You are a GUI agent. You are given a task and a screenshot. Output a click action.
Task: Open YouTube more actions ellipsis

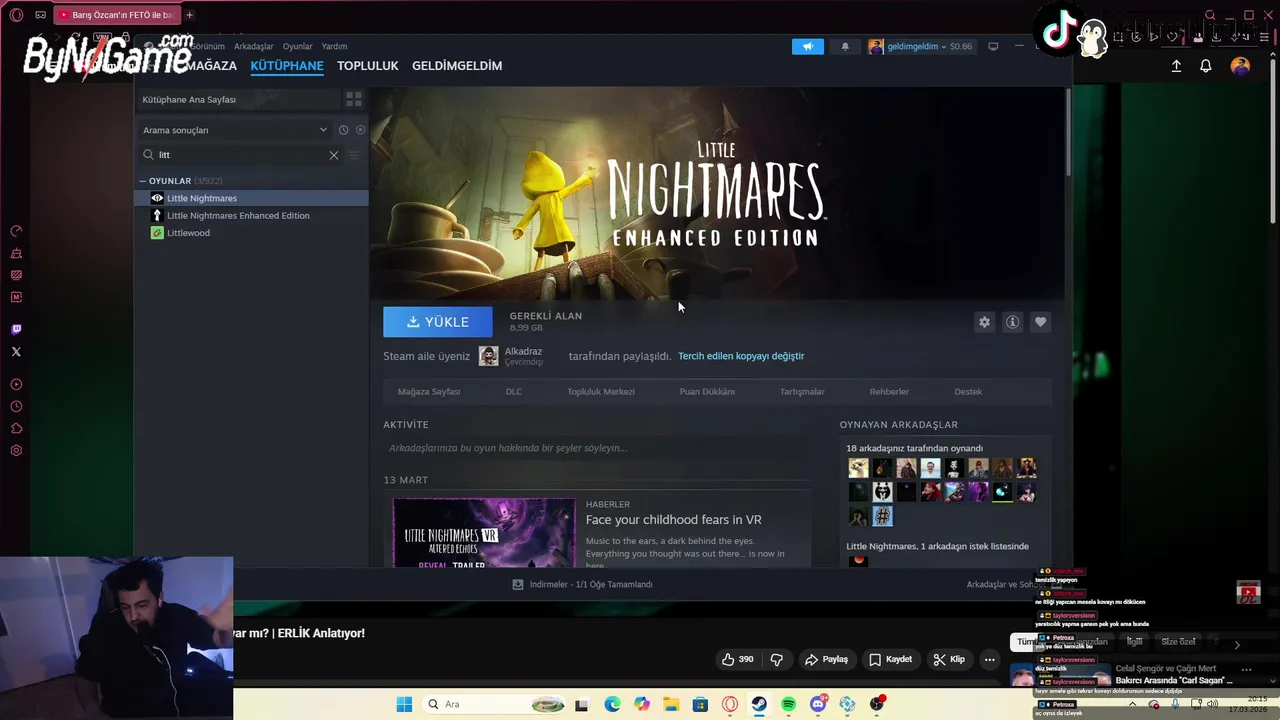click(x=989, y=659)
